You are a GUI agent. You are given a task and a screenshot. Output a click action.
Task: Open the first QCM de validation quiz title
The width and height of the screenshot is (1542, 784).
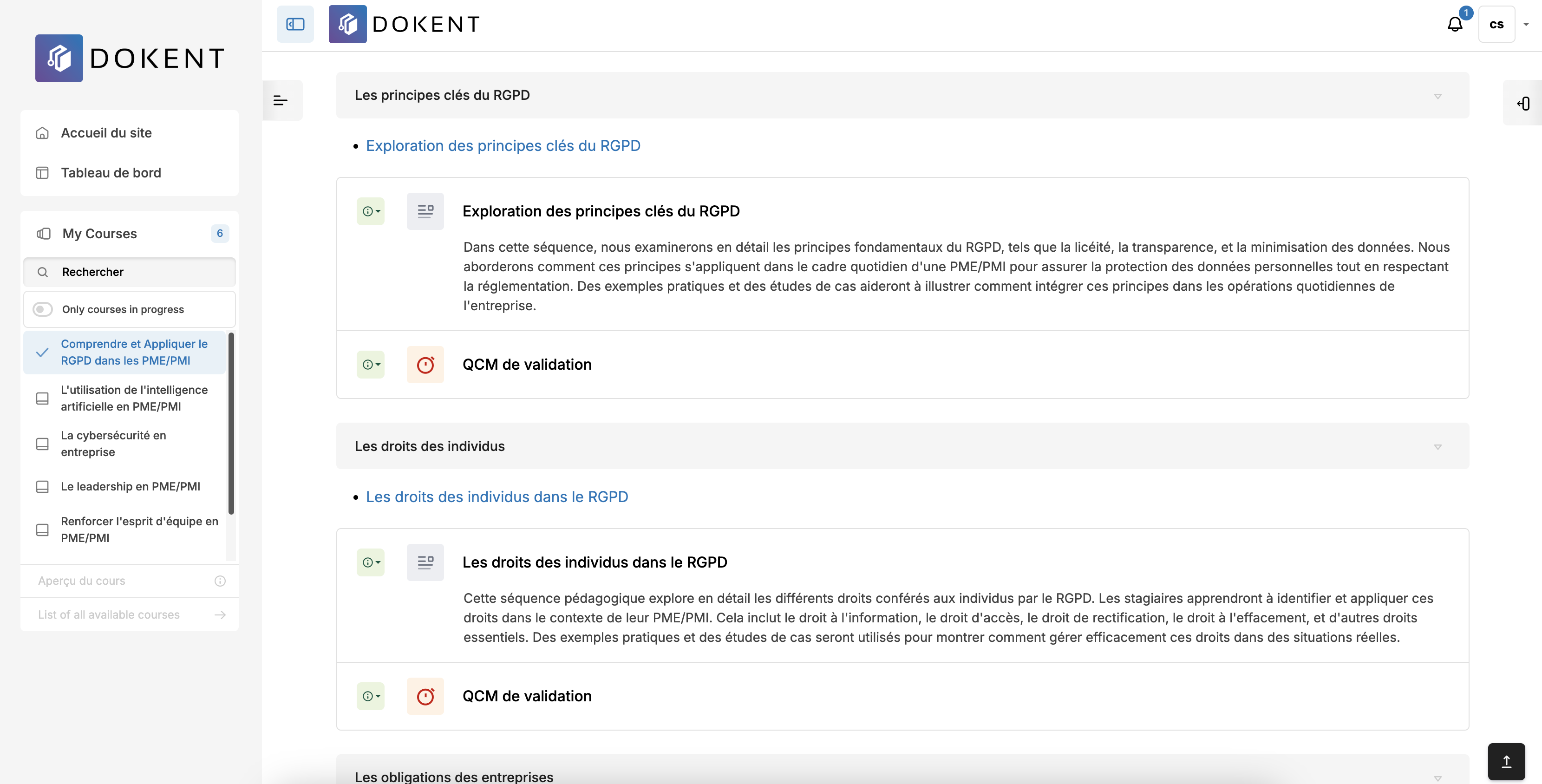pos(527,365)
